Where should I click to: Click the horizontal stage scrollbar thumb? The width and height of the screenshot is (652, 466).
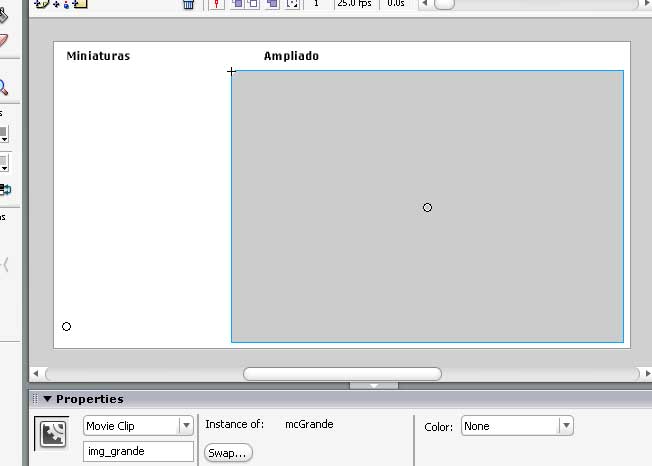(x=342, y=374)
